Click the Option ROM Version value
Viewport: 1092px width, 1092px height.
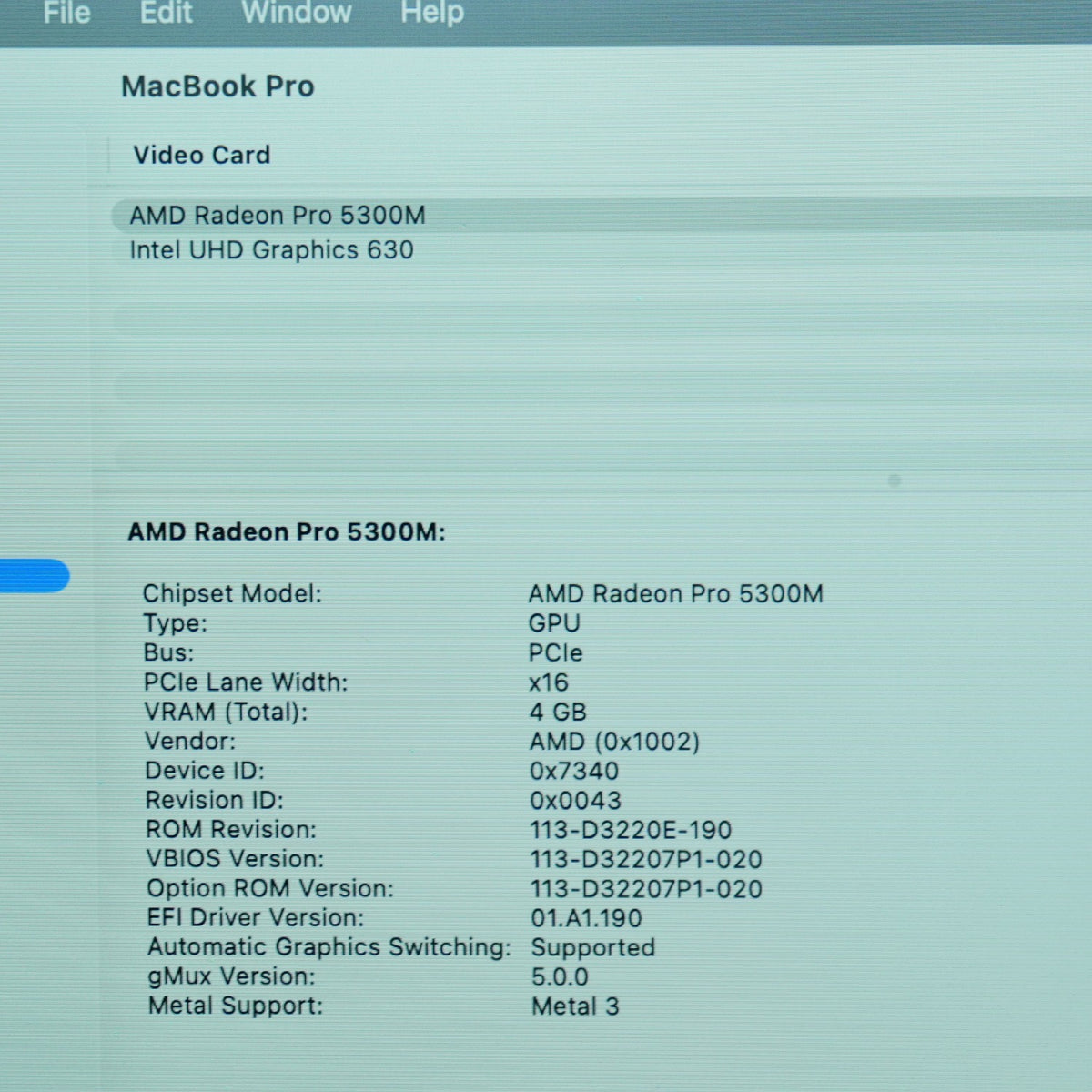click(647, 889)
